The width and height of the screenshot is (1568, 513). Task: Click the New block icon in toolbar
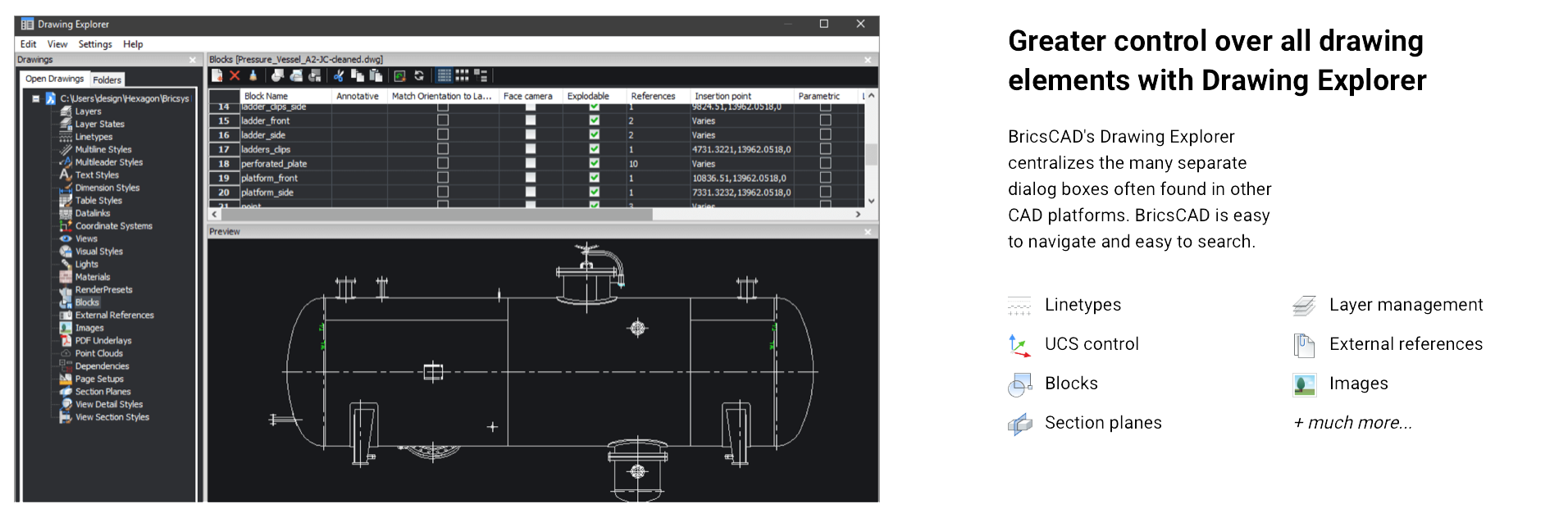tap(217, 75)
